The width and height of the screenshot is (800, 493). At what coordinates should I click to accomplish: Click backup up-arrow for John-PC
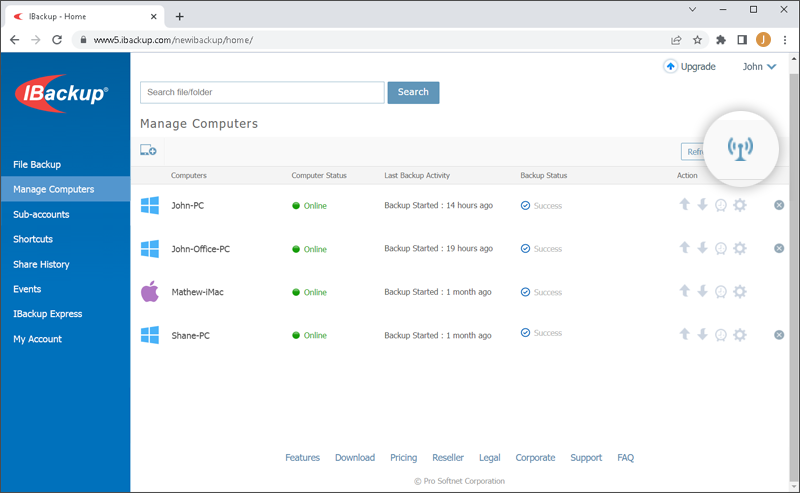685,205
